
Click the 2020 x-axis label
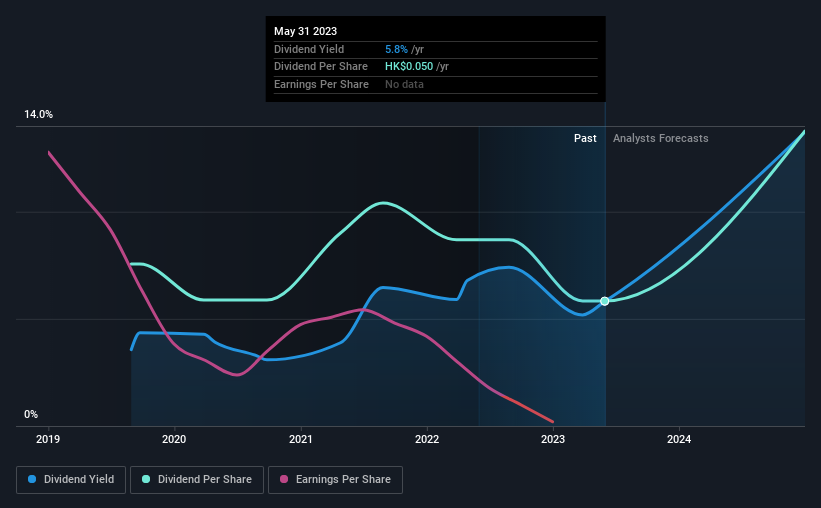(174, 439)
